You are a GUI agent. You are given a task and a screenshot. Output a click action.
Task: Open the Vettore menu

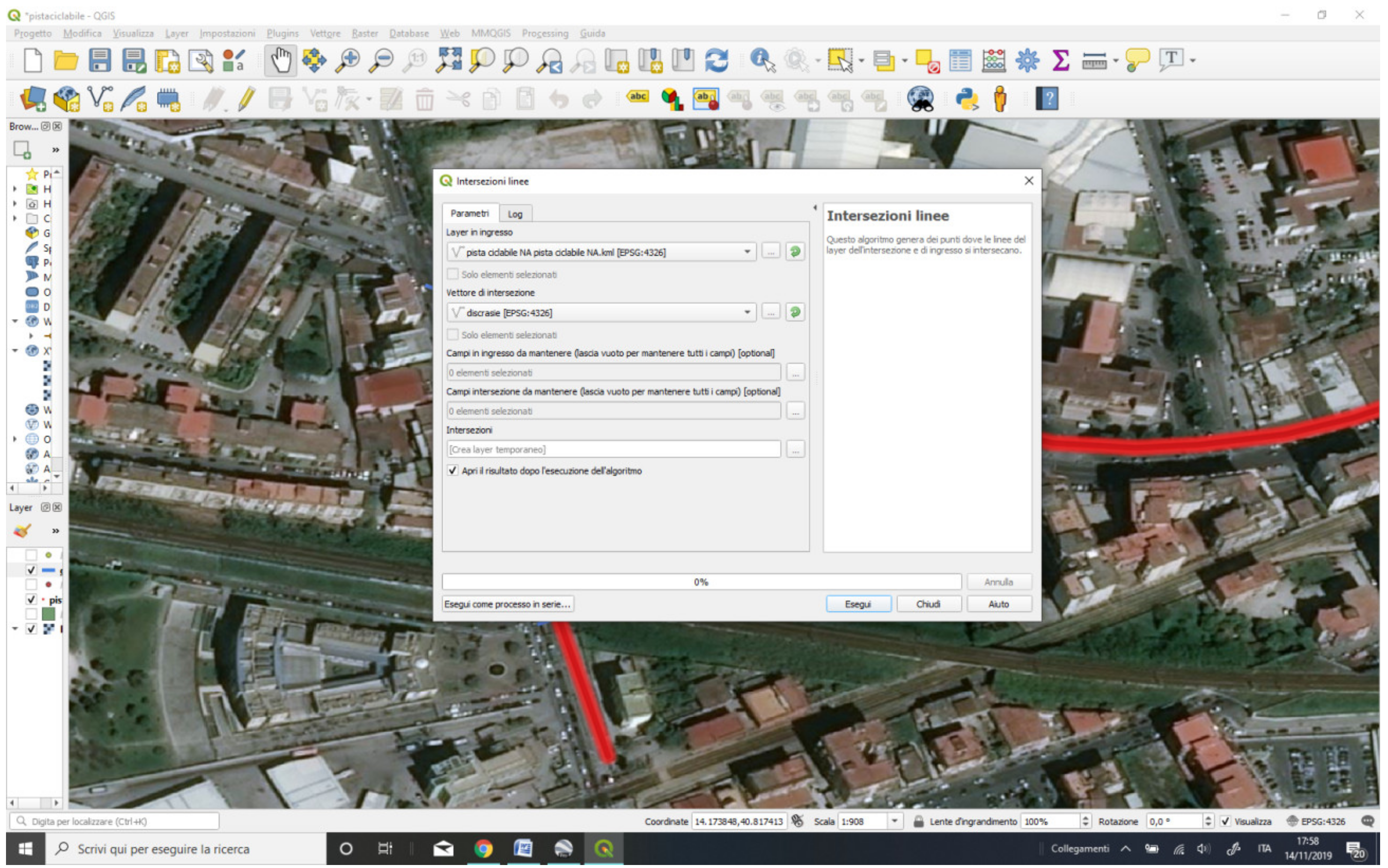[x=325, y=33]
